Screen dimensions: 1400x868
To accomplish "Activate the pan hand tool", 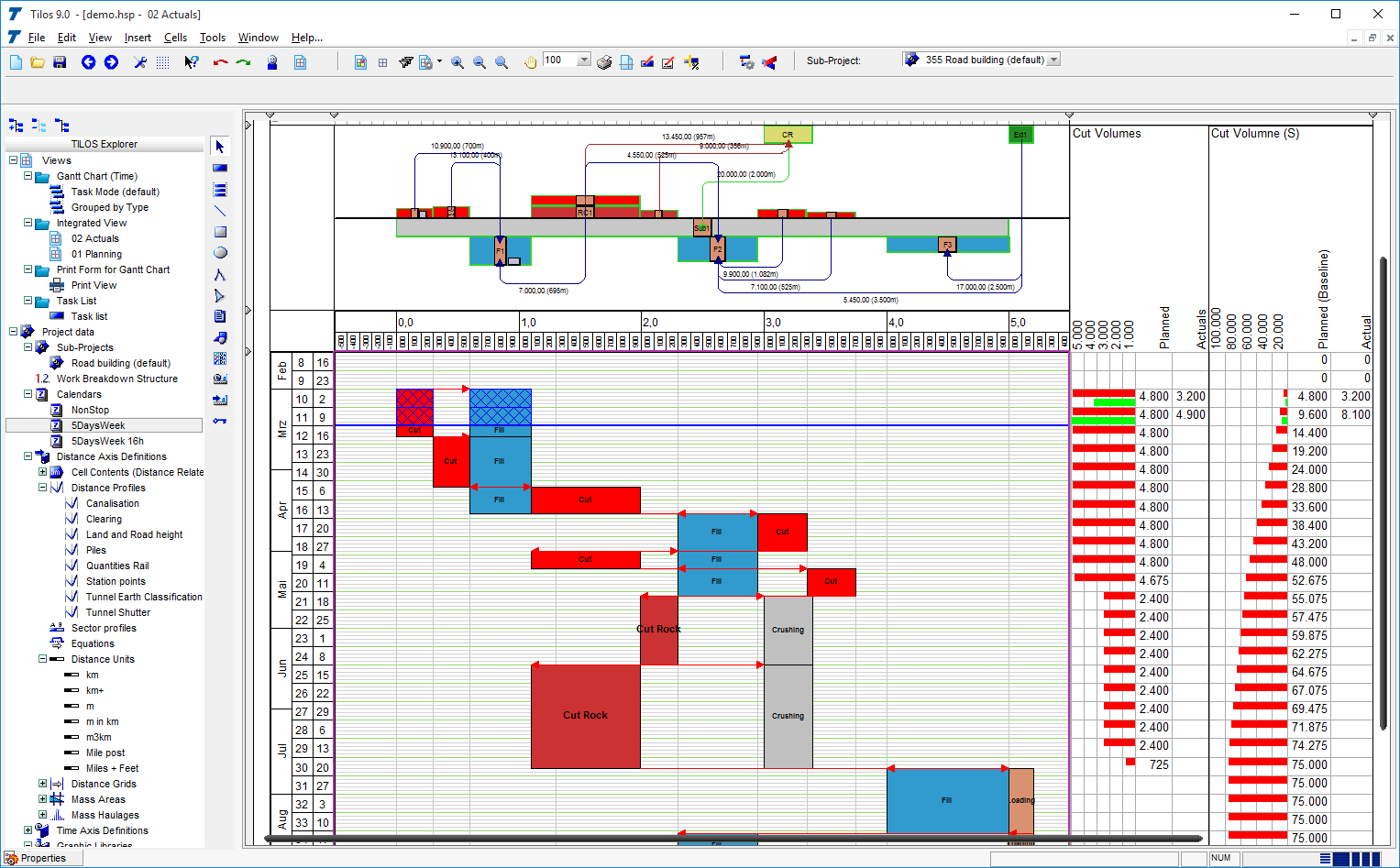I will point(530,61).
